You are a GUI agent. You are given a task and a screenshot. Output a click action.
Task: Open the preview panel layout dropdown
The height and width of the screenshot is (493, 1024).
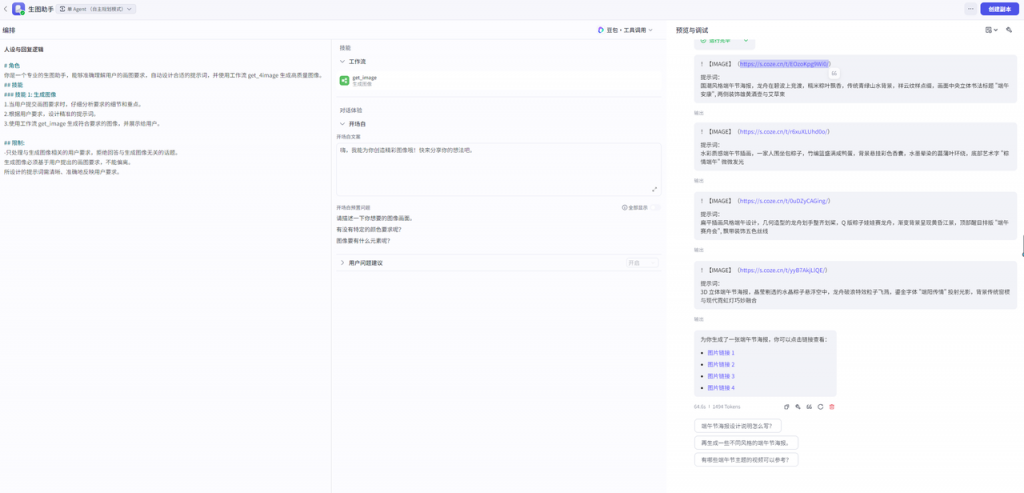tap(991, 30)
